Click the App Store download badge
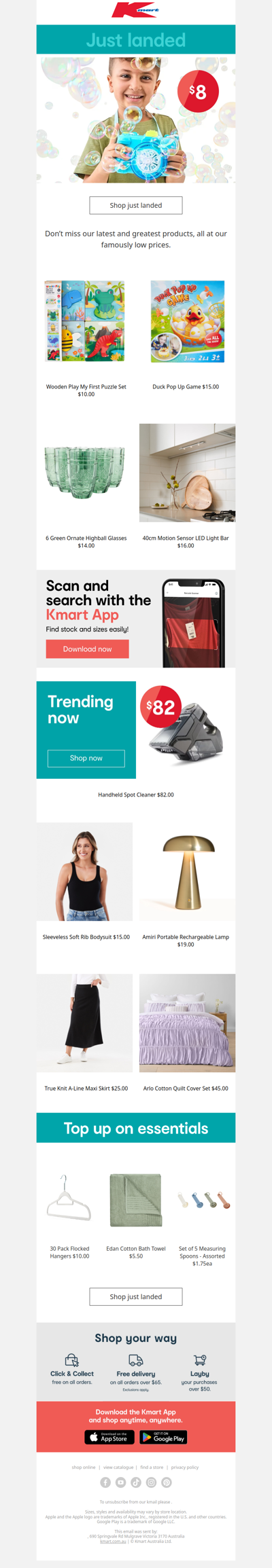Screen dimensions: 272x1568 click(x=110, y=1437)
